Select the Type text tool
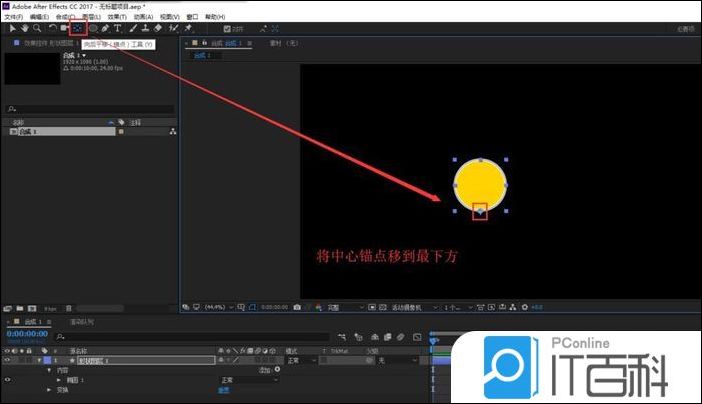The width and height of the screenshot is (702, 404). point(117,28)
